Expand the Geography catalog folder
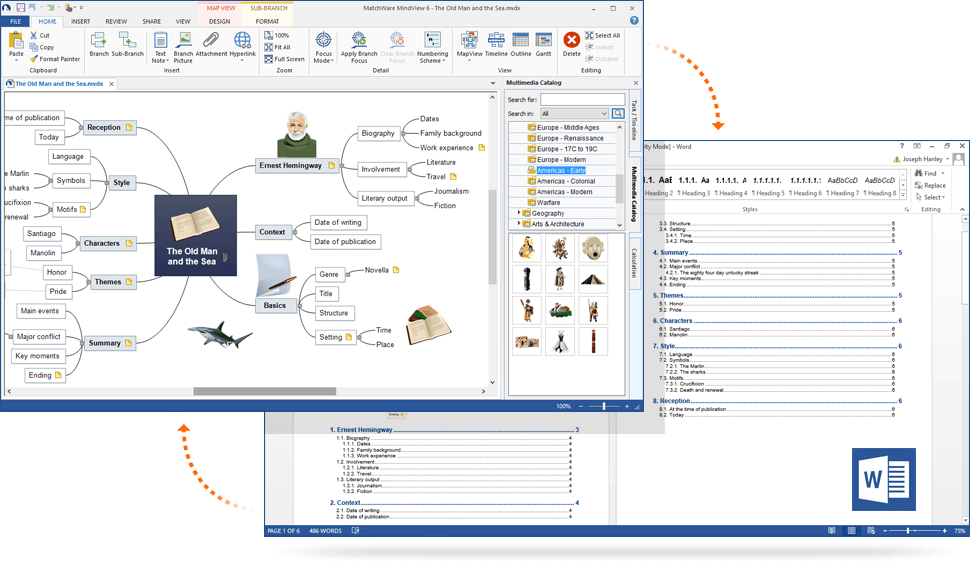Viewport: 970px width, 563px height. [x=519, y=212]
